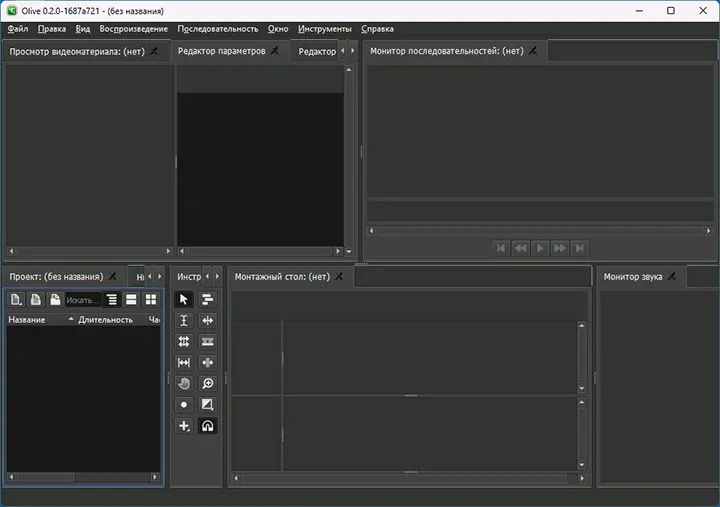Close the Монтажный стол tab
Viewport: 720px width, 507px height.
[339, 276]
